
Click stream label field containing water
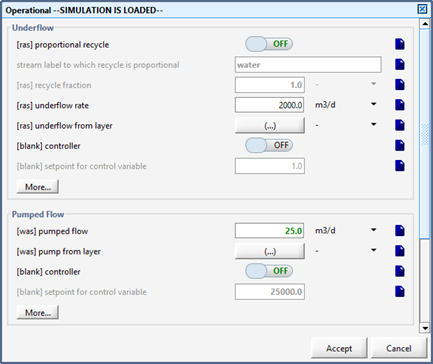point(308,65)
